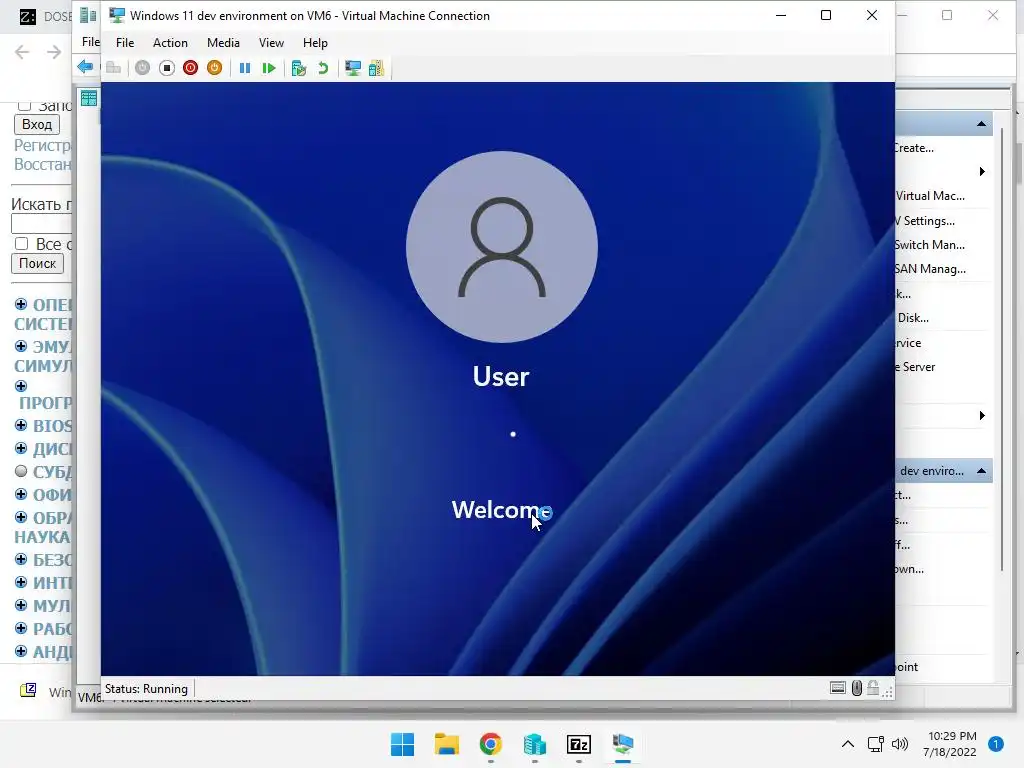The height and width of the screenshot is (768, 1024).
Task: Click the Share toolbar icon after Enhanced Session
Action: (377, 68)
